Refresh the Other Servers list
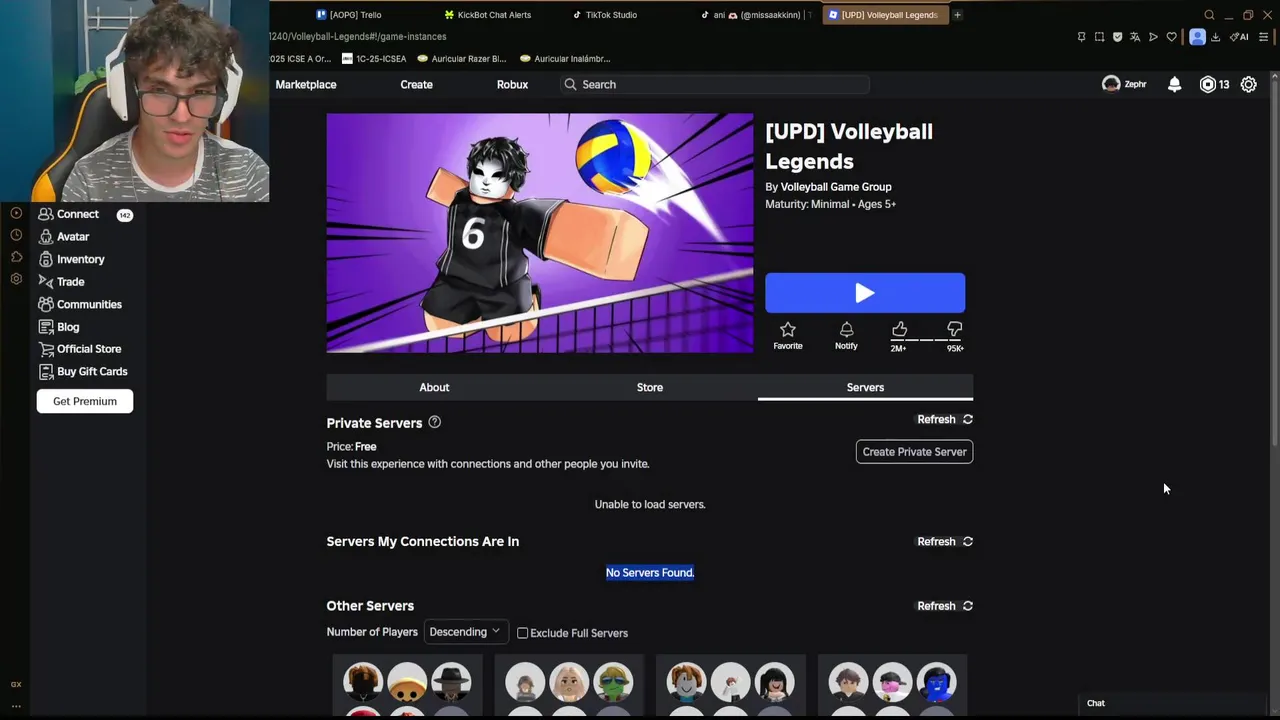This screenshot has width=1280, height=720. point(945,606)
